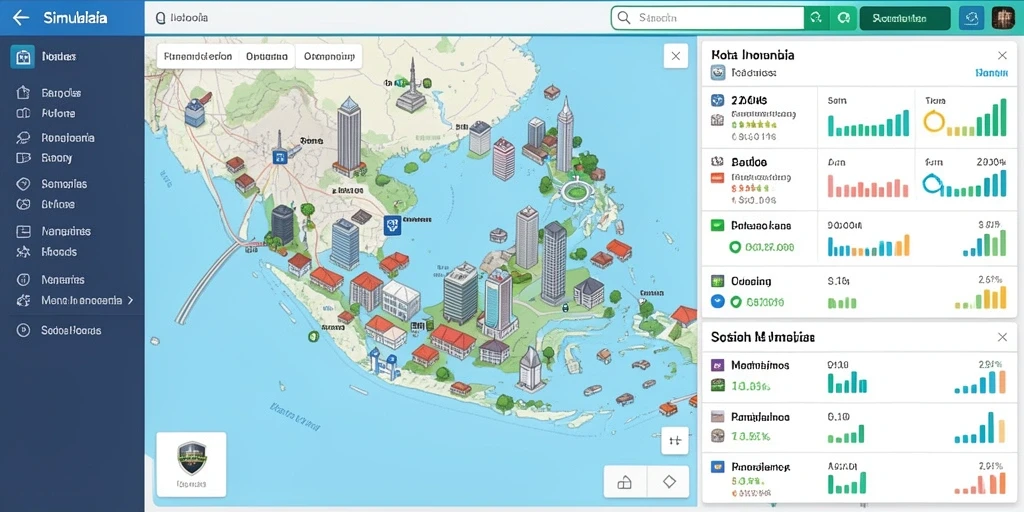Click the teal sync icon beside the avatar

pos(972,18)
